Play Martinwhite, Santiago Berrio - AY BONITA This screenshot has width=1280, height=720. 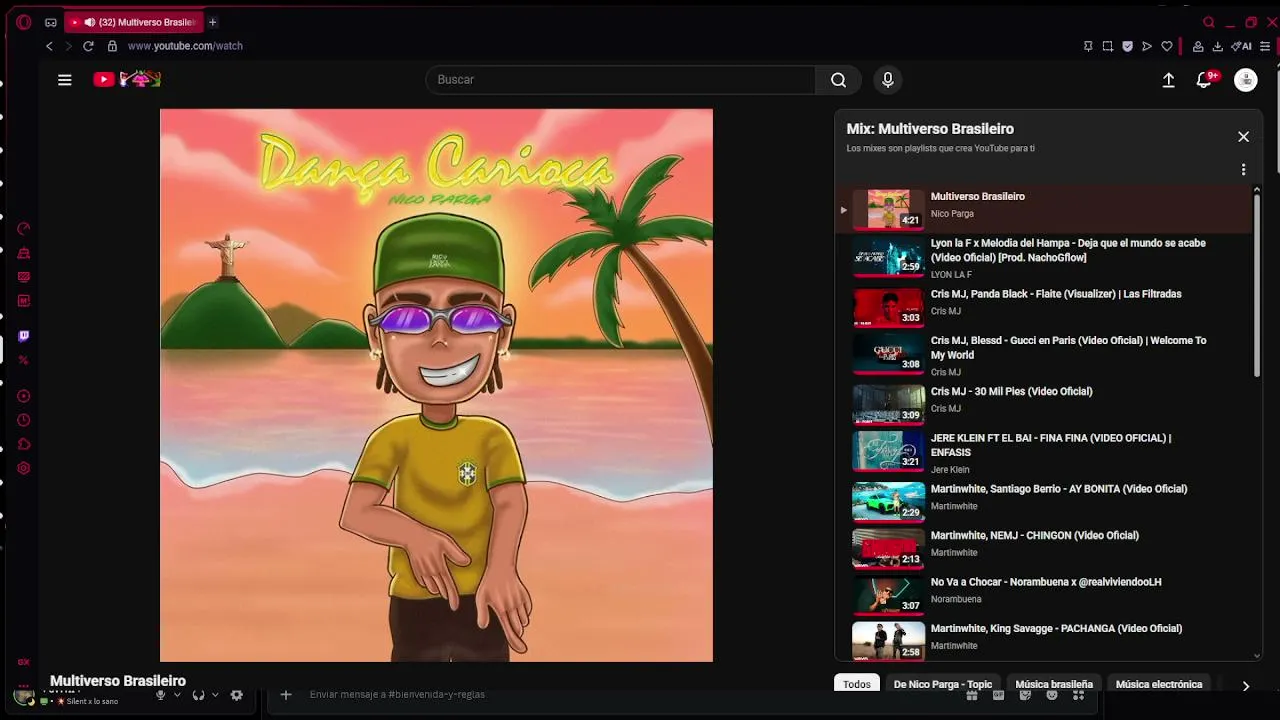point(1042,502)
